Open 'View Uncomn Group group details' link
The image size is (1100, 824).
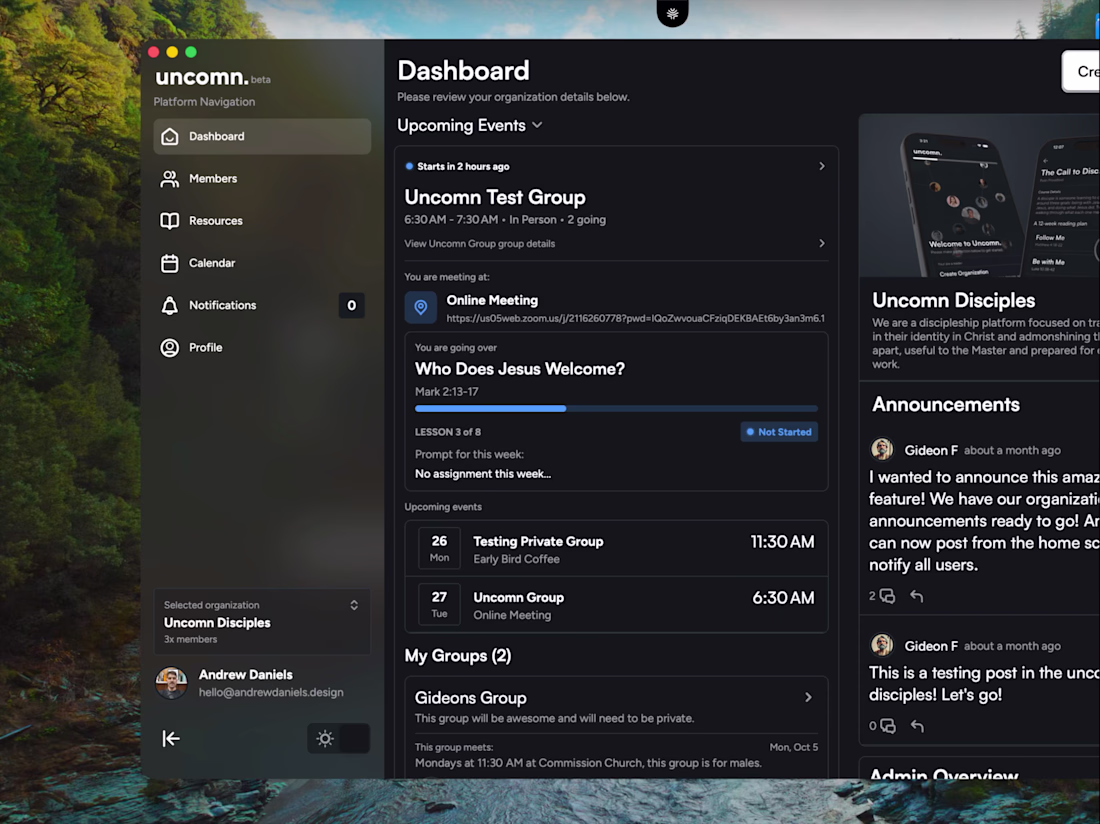coord(479,243)
